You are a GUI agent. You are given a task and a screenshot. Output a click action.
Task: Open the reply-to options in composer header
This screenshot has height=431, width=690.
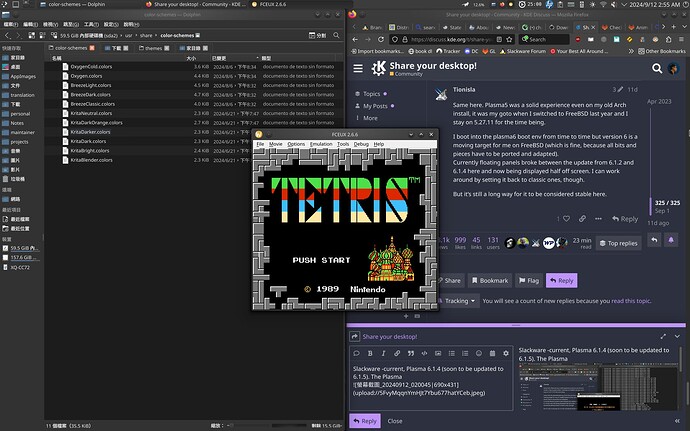[355, 336]
